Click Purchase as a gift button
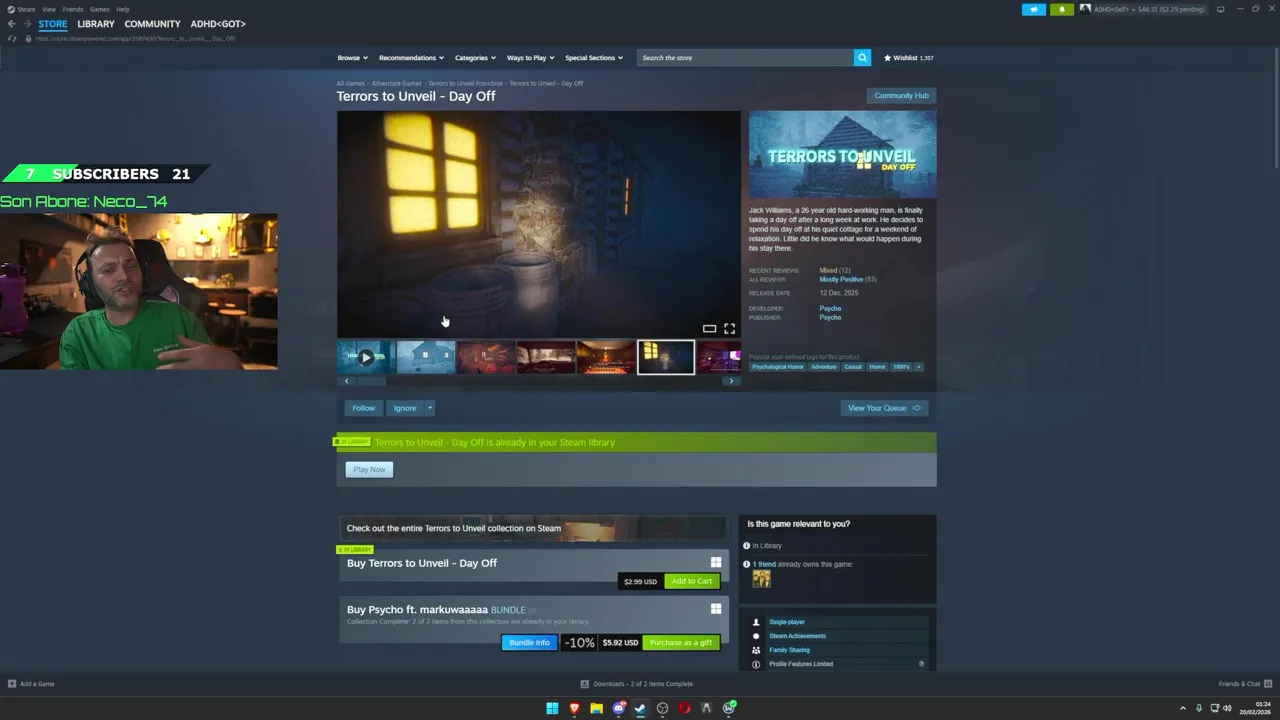Image resolution: width=1280 pixels, height=720 pixels. pyautogui.click(x=681, y=643)
